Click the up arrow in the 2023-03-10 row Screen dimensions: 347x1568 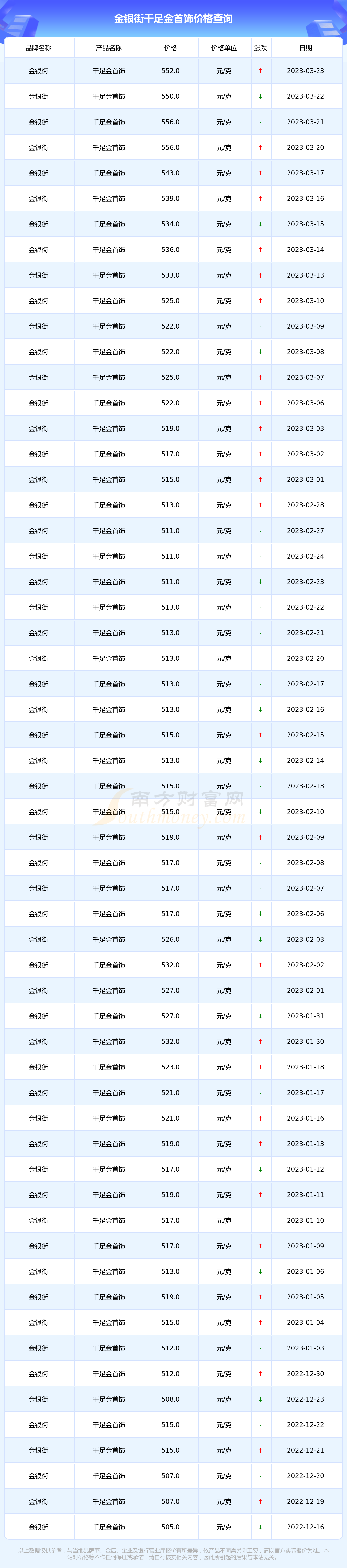[260, 301]
